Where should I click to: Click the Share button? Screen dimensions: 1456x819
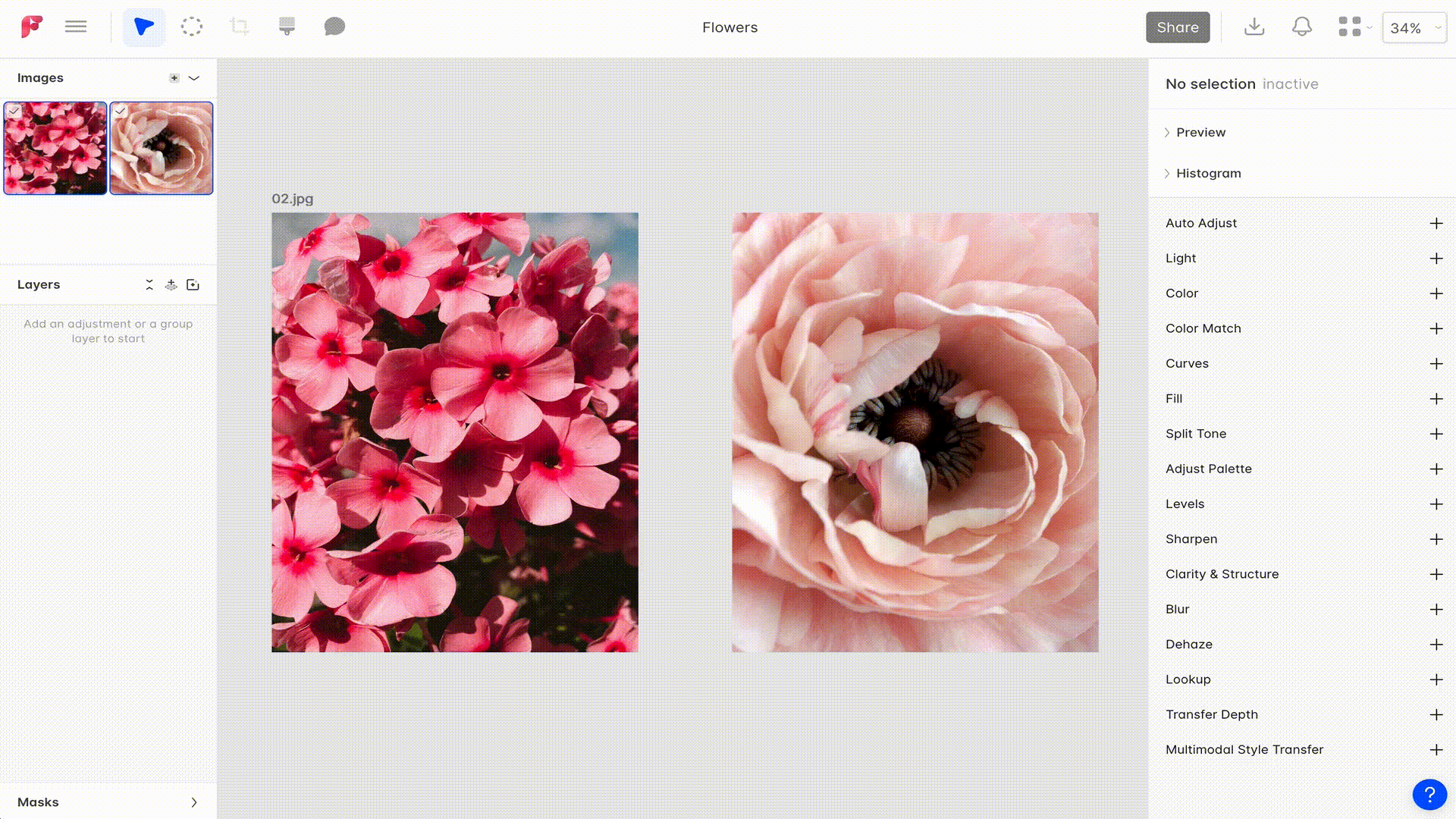[x=1178, y=27]
